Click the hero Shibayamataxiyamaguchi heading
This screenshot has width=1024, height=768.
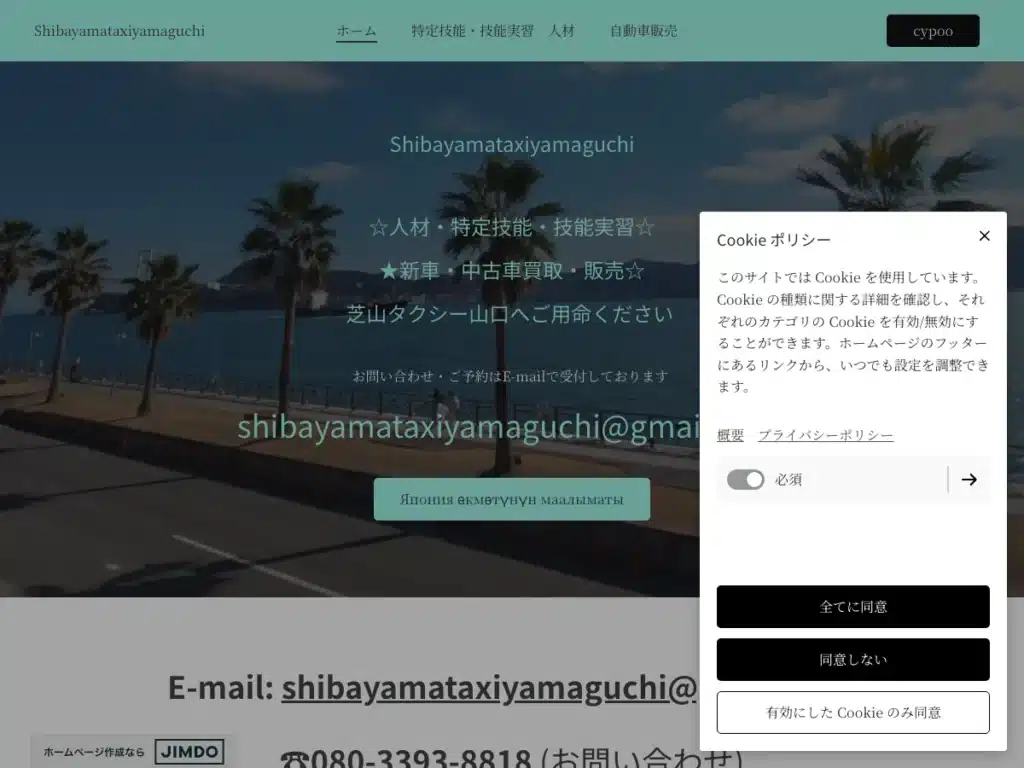(x=511, y=144)
